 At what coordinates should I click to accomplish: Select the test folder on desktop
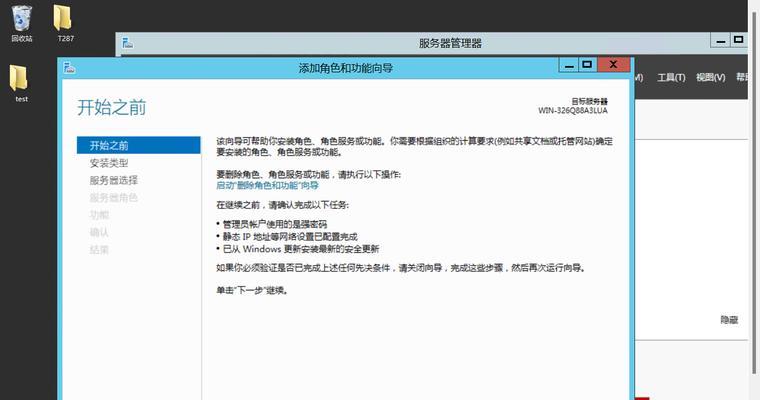[x=20, y=83]
